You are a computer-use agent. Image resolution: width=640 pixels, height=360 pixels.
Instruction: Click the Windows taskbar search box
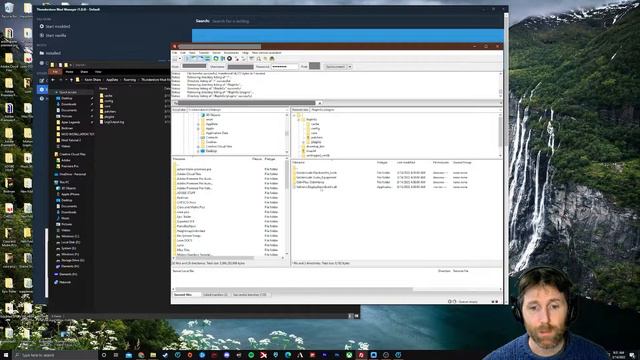coord(54,356)
